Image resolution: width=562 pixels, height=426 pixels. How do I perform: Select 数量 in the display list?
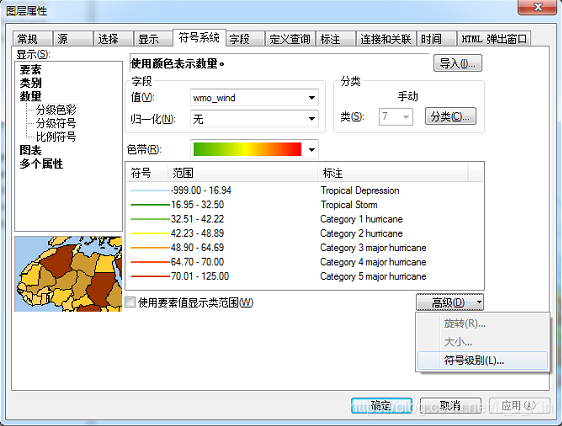(x=30, y=96)
